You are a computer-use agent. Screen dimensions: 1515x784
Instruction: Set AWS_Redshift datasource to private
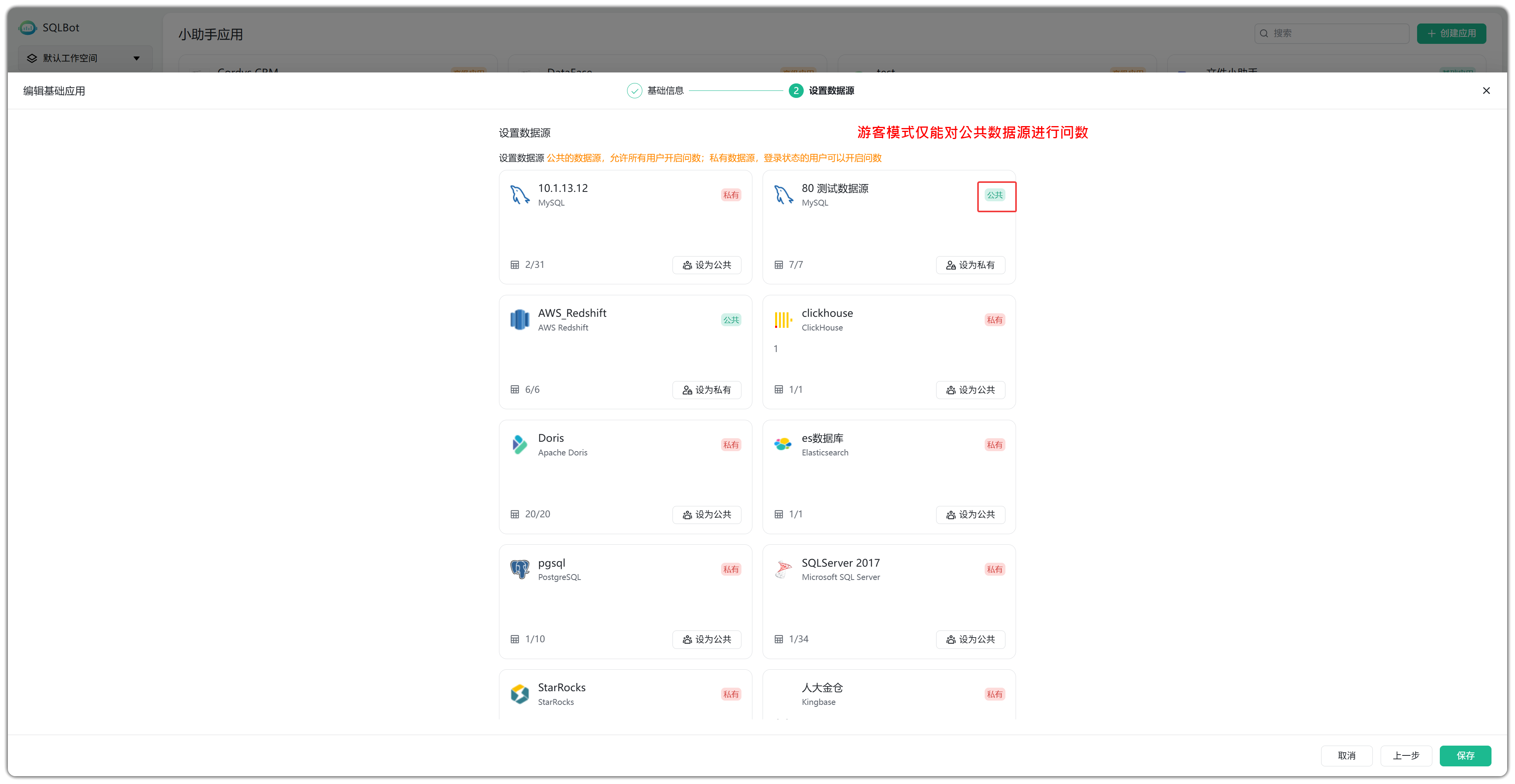(x=706, y=390)
